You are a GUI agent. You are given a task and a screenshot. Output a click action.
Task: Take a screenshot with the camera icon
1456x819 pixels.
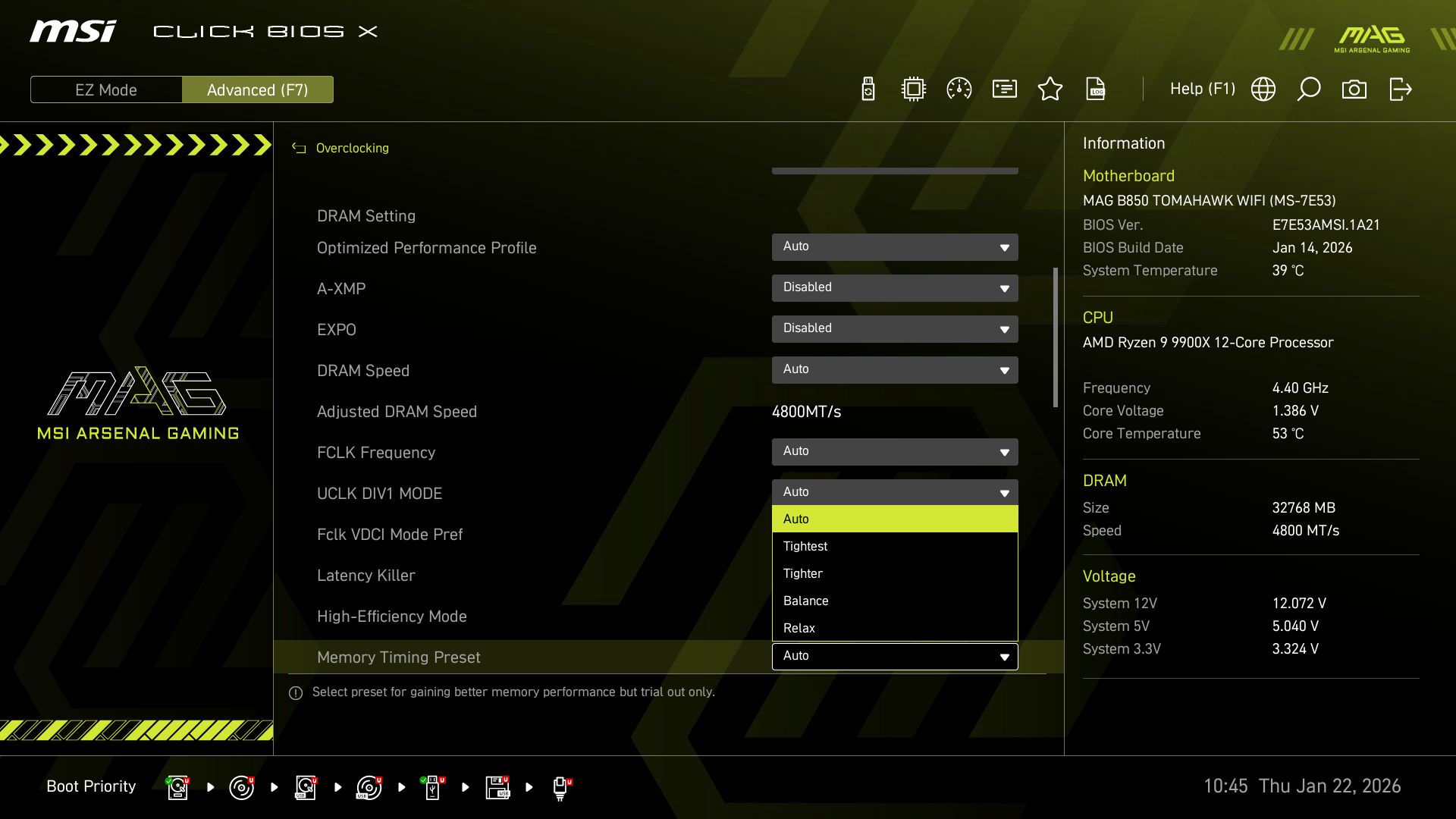pos(1354,89)
